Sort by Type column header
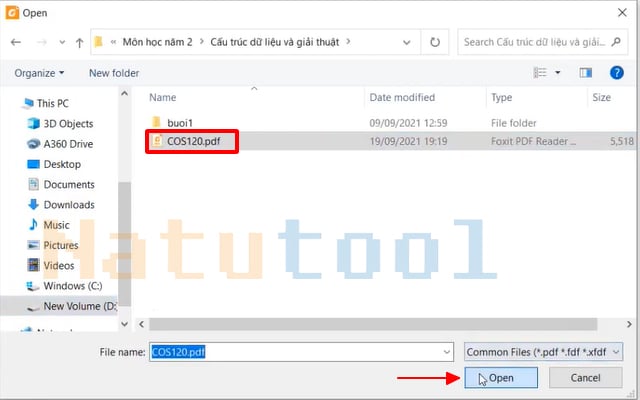The image size is (640, 400). coord(501,98)
